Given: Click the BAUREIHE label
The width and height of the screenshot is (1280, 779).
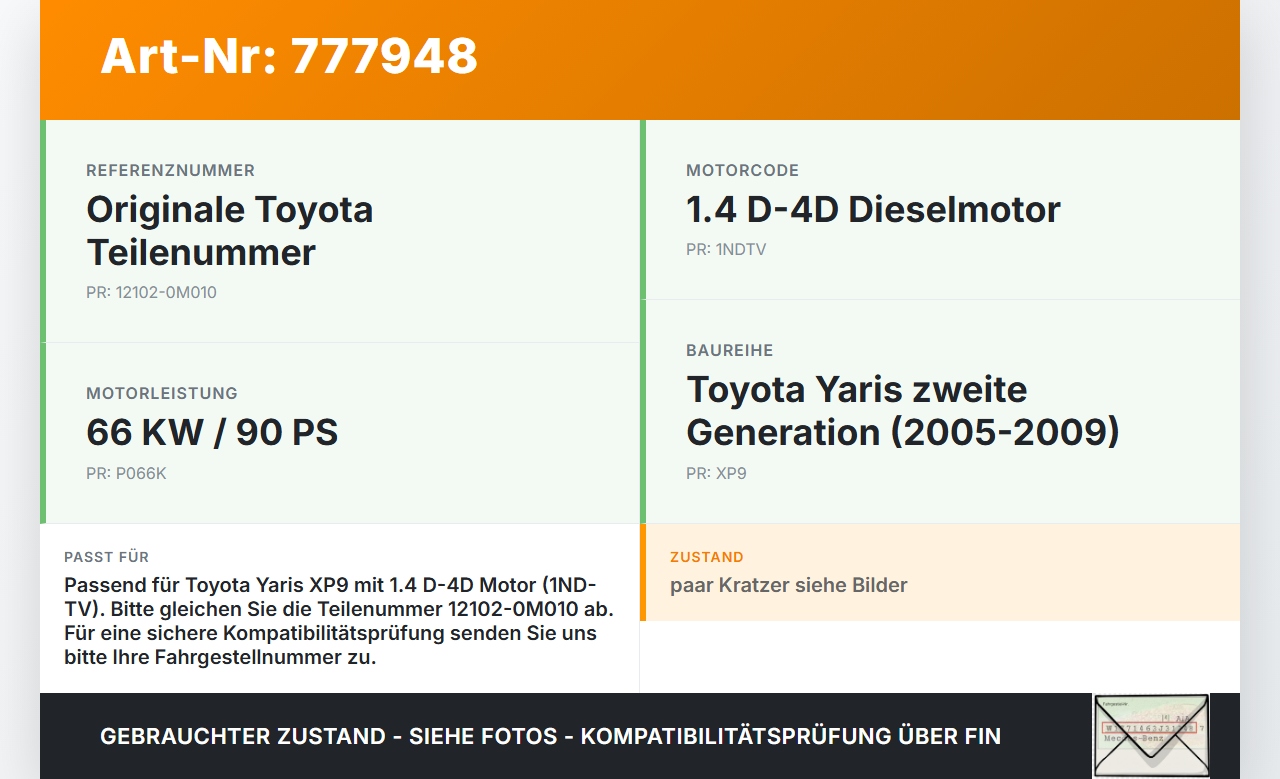Looking at the screenshot, I should point(730,350).
